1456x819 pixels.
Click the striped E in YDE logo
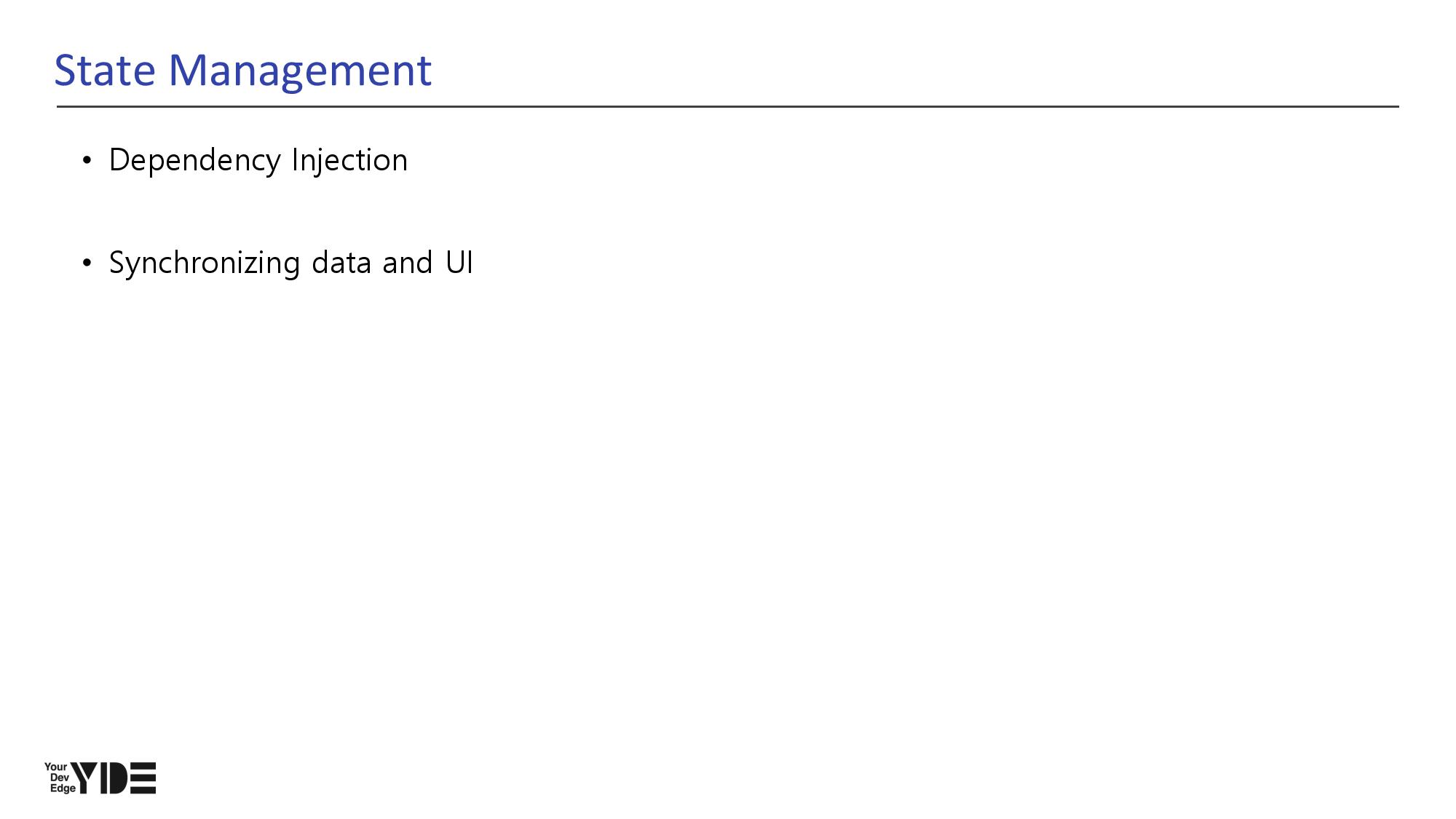pyautogui.click(x=143, y=778)
